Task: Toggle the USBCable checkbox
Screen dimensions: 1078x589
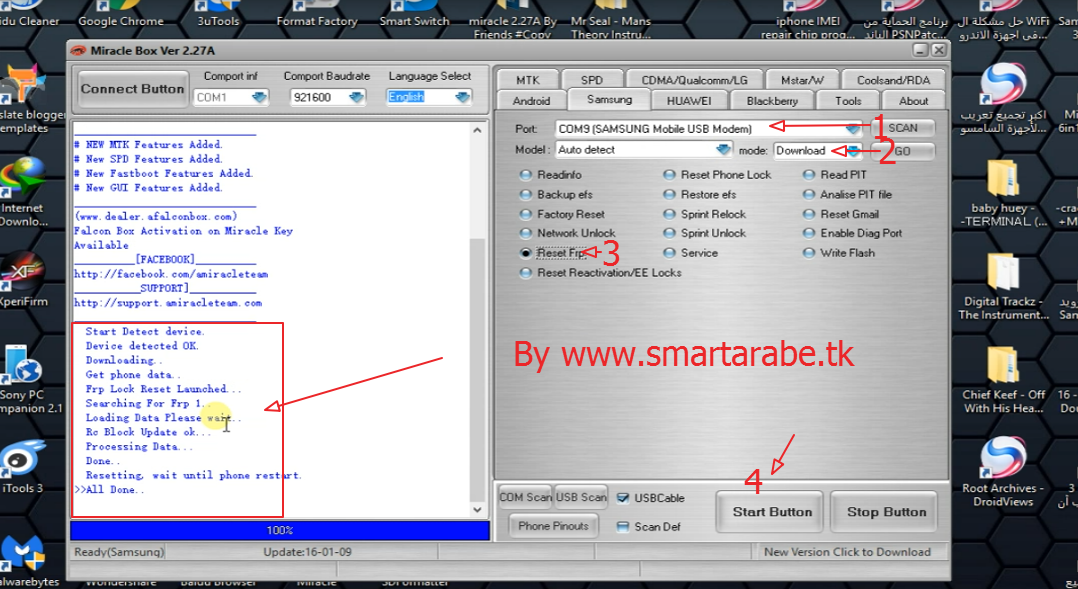Action: click(623, 498)
